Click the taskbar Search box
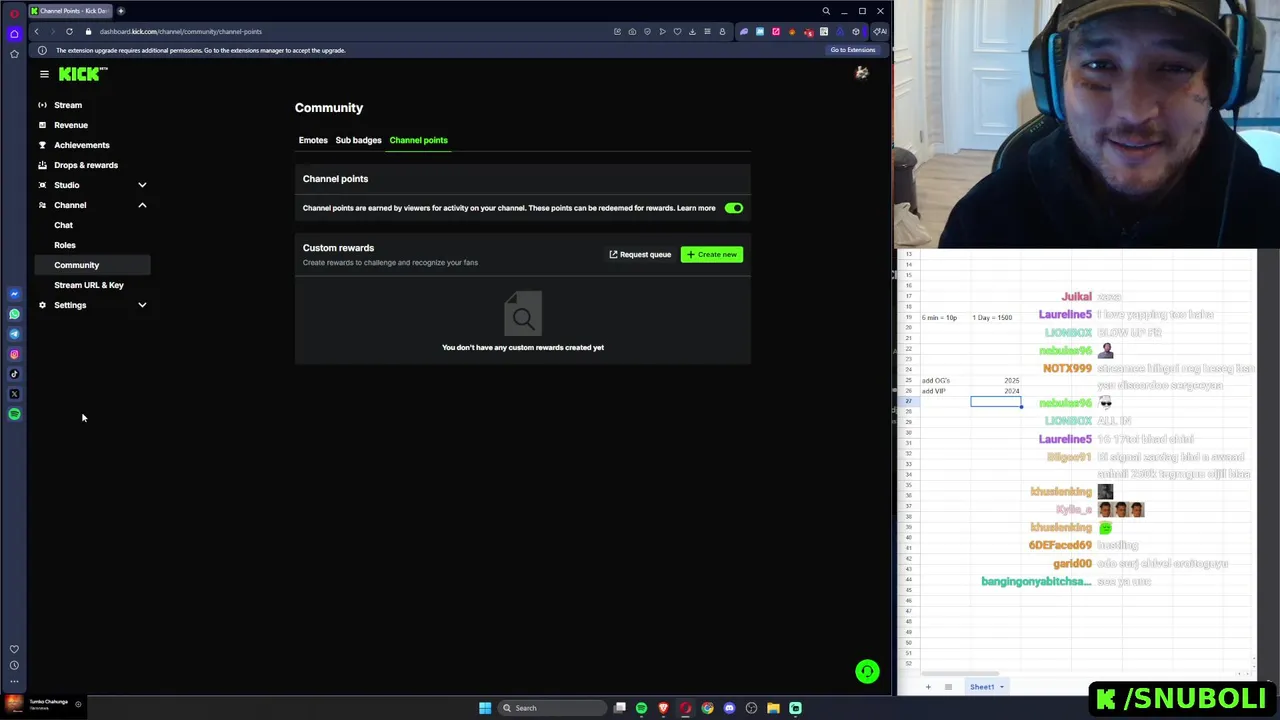 click(x=554, y=708)
